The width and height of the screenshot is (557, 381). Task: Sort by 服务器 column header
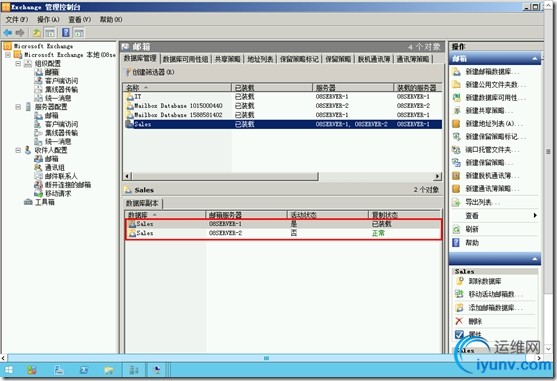coord(353,87)
